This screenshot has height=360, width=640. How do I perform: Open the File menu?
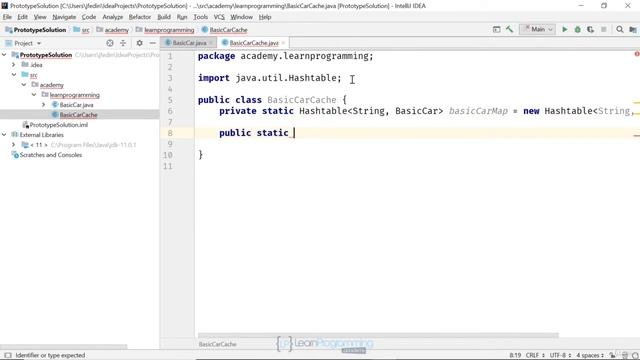(x=7, y=17)
